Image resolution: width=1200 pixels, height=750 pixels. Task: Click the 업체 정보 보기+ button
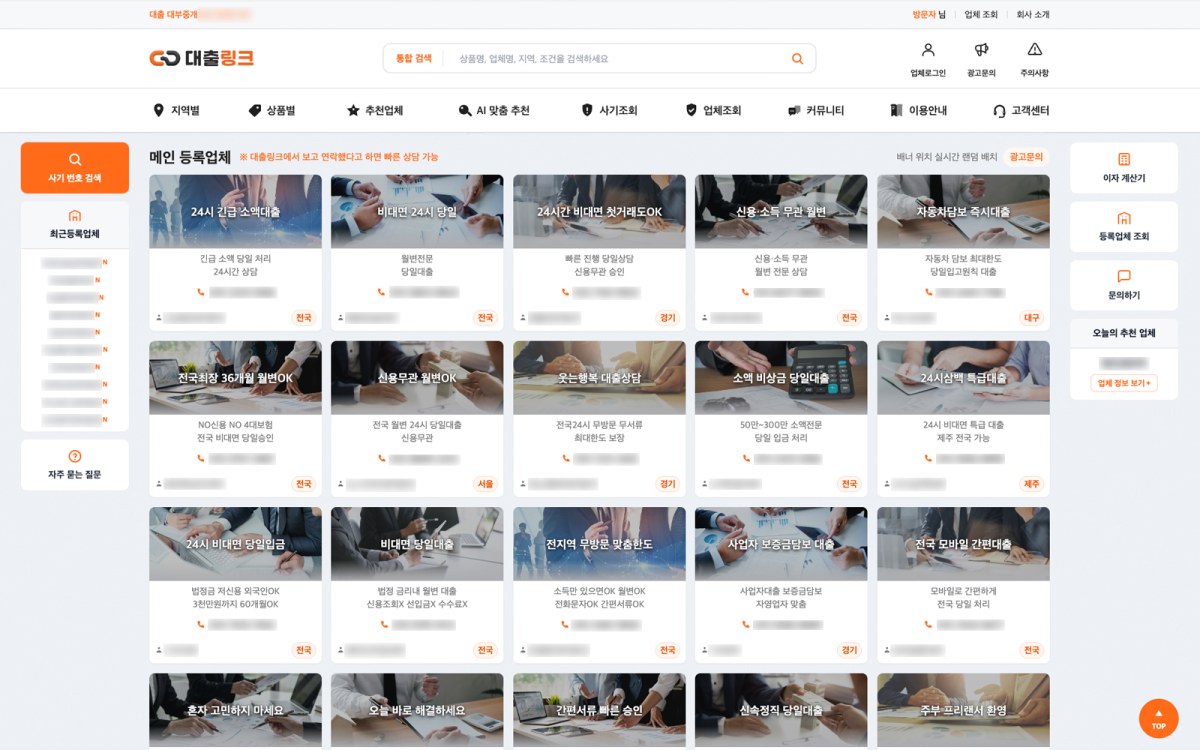coord(1124,383)
